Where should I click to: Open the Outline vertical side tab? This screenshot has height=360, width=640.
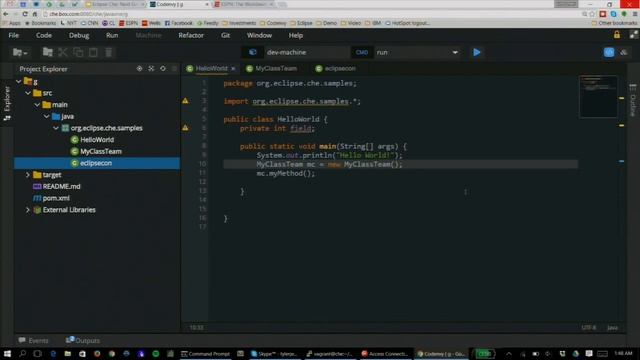633,100
